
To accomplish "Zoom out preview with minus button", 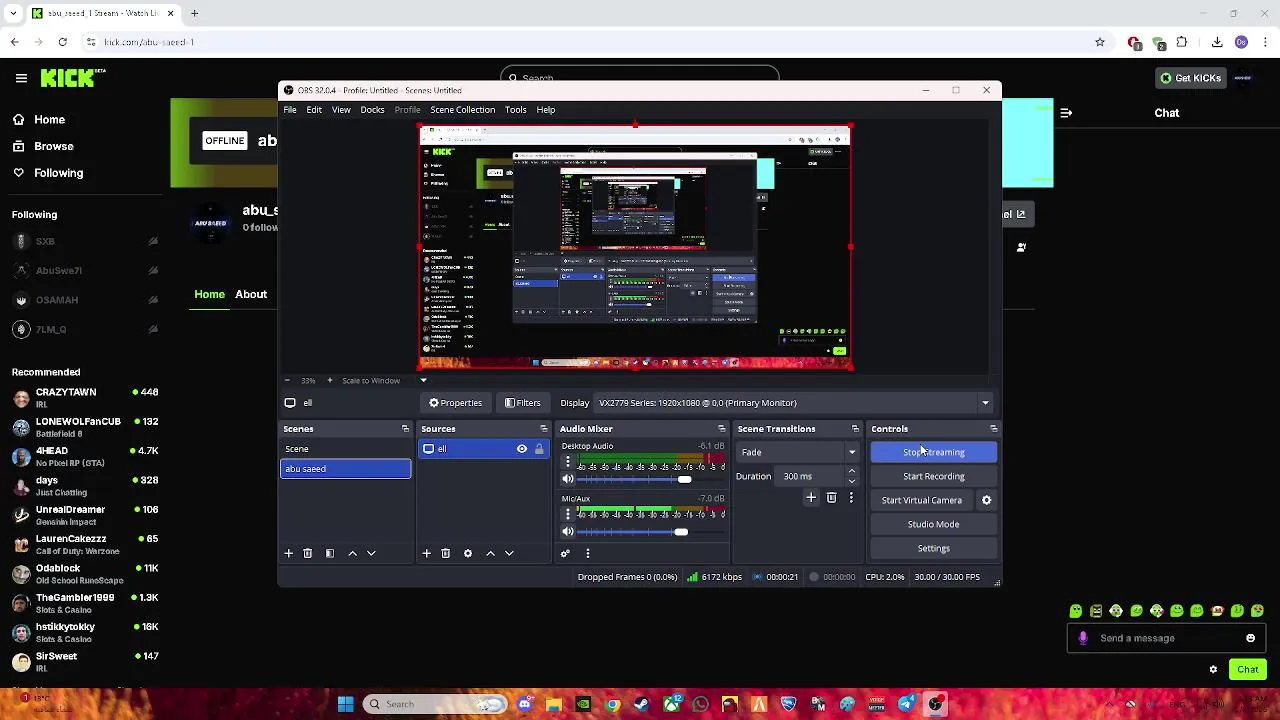I will coord(287,381).
